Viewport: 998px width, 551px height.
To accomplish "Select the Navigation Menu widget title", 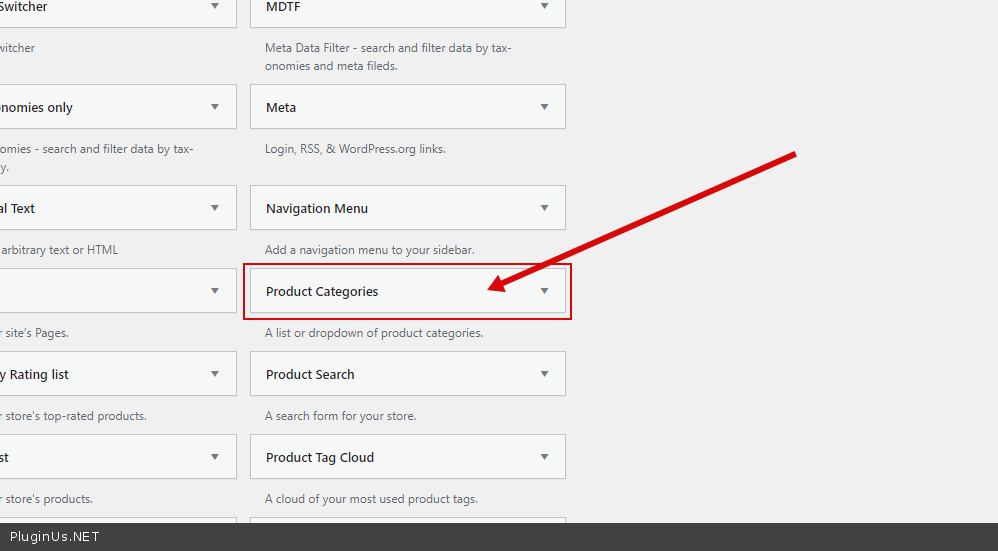I will 317,209.
